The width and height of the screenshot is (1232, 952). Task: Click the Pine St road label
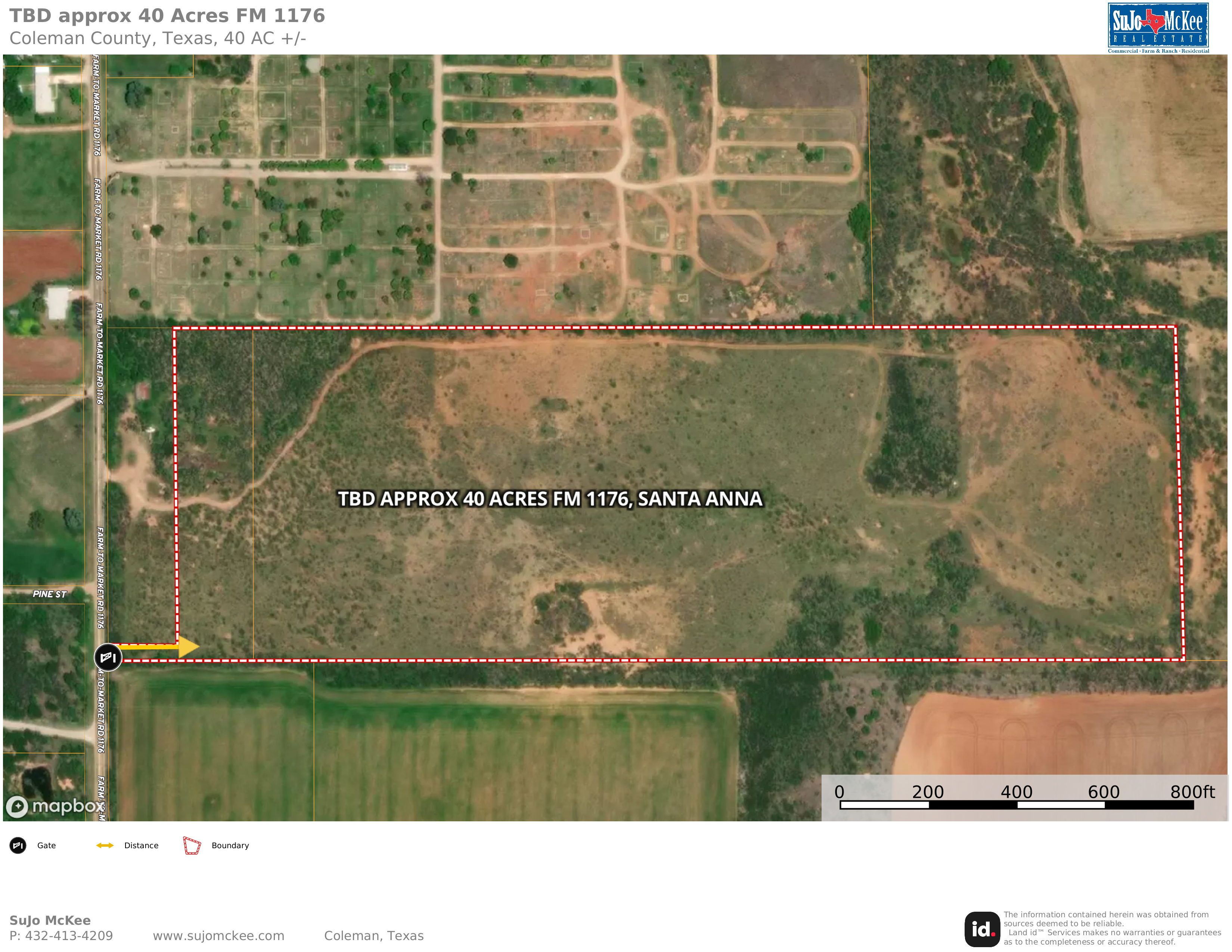coord(50,594)
